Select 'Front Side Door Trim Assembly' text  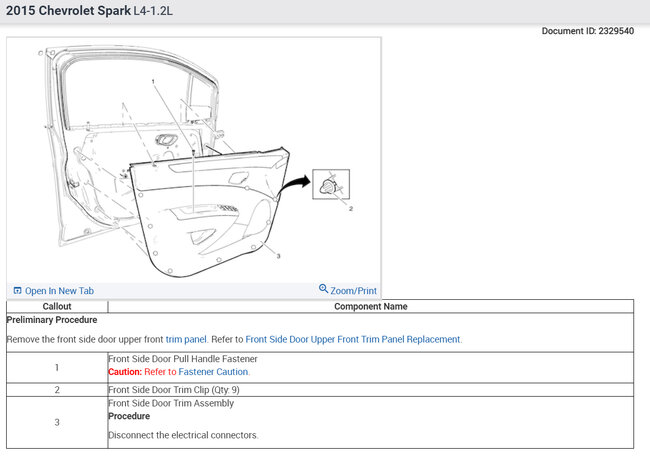click(171, 403)
